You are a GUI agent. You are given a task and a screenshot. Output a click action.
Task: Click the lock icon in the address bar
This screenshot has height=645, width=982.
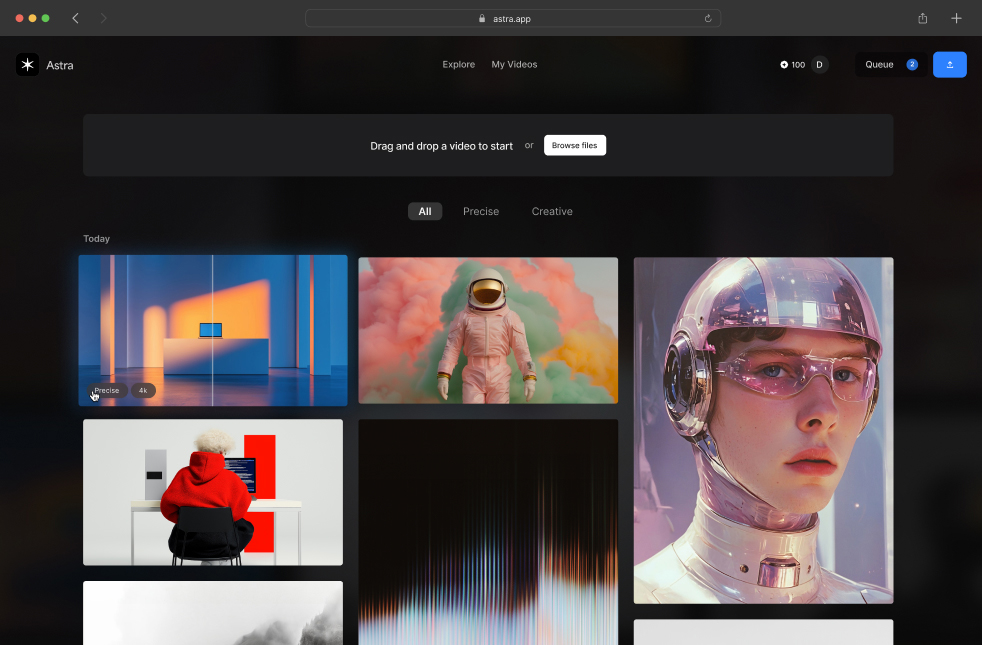coord(482,18)
